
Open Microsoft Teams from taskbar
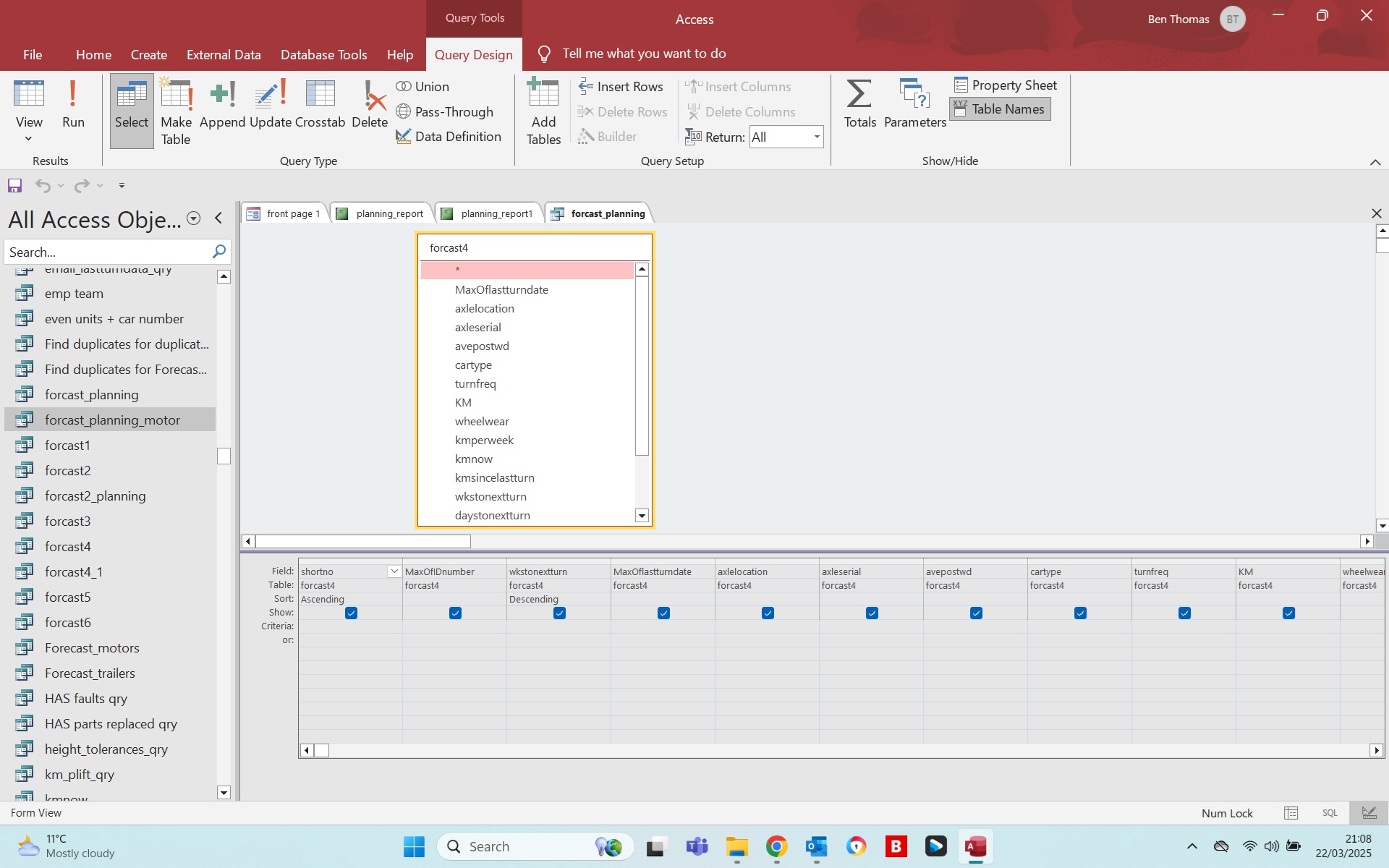[697, 846]
